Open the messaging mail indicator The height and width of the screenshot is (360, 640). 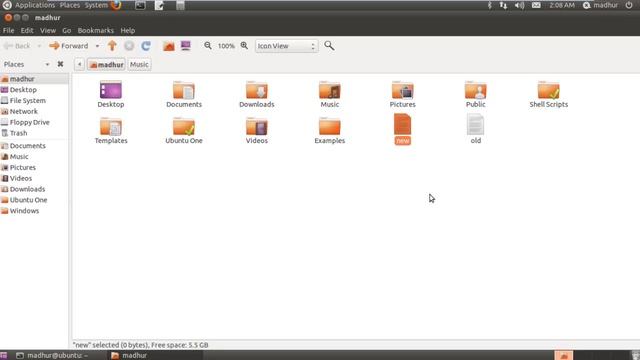536,5
